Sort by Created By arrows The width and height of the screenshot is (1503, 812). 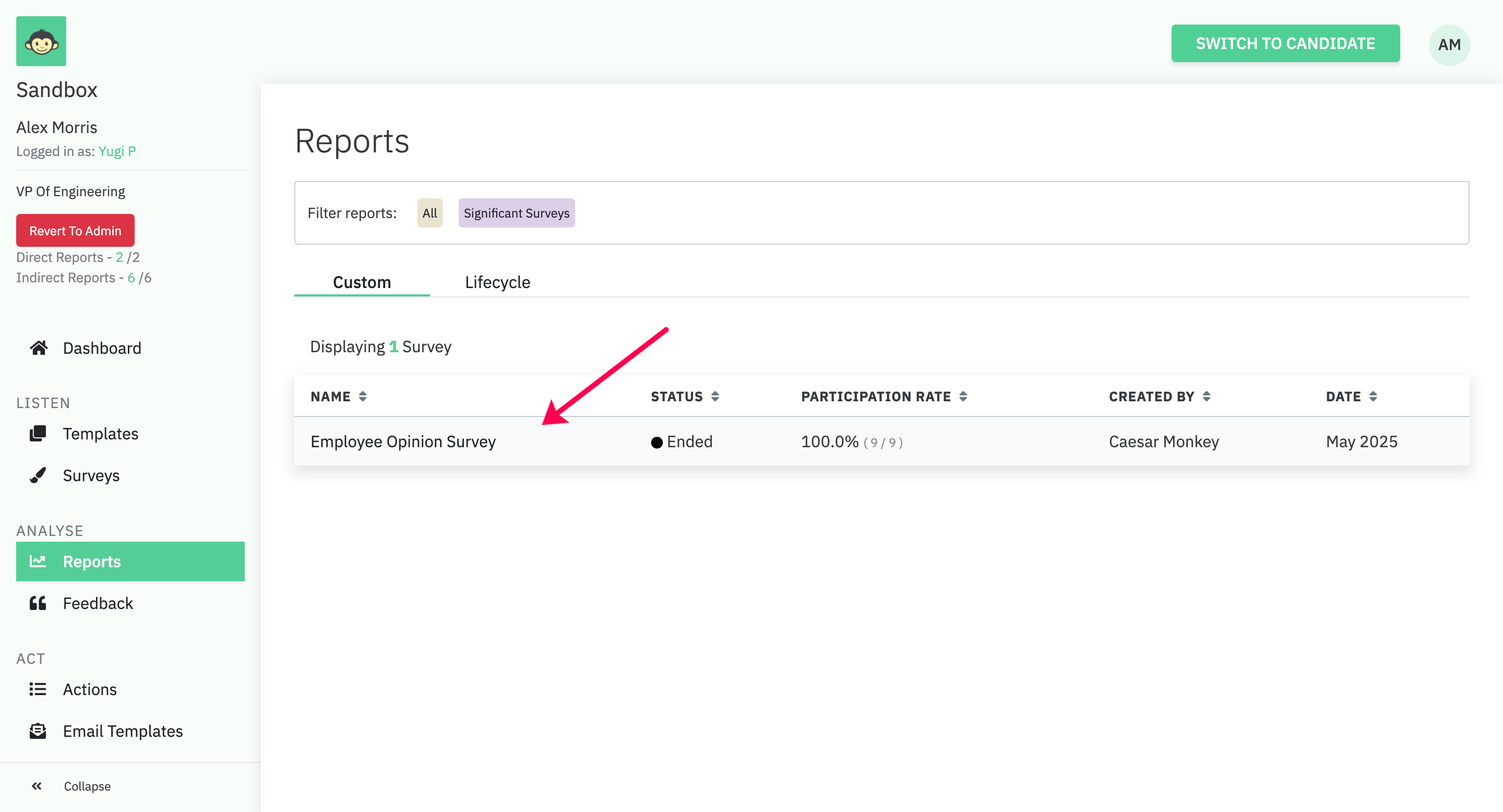(x=1206, y=397)
